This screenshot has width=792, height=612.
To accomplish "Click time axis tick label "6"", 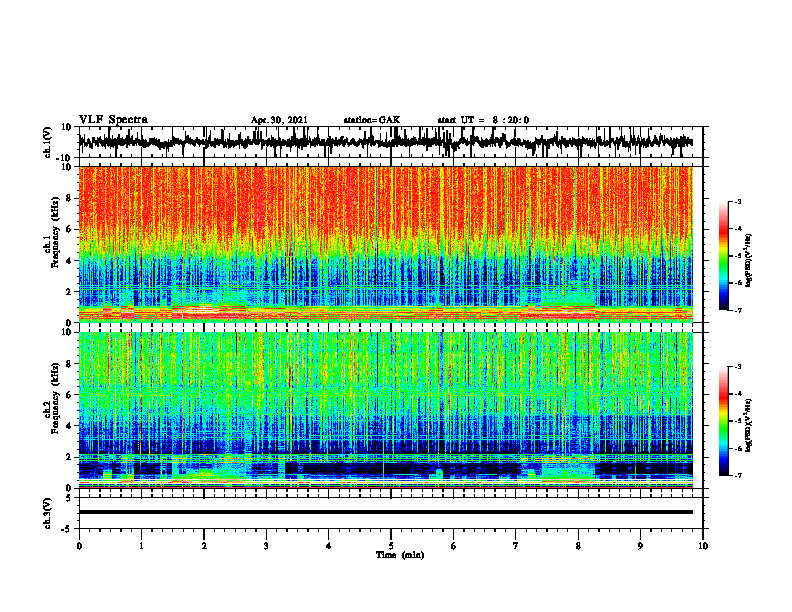I will pyautogui.click(x=454, y=546).
